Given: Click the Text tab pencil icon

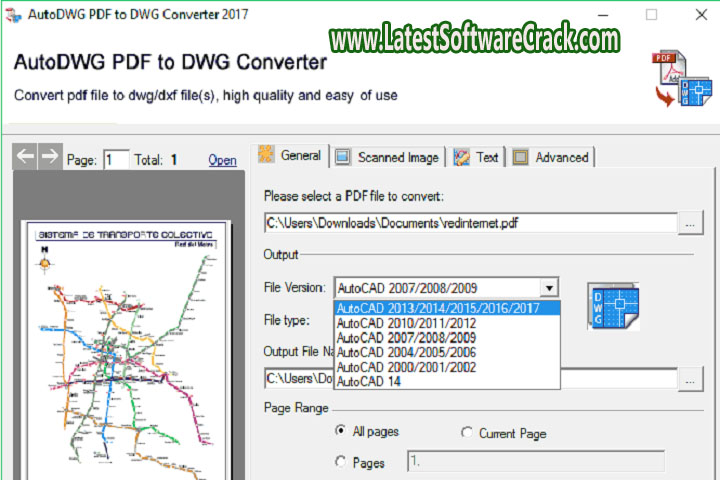Looking at the screenshot, I should coord(461,157).
